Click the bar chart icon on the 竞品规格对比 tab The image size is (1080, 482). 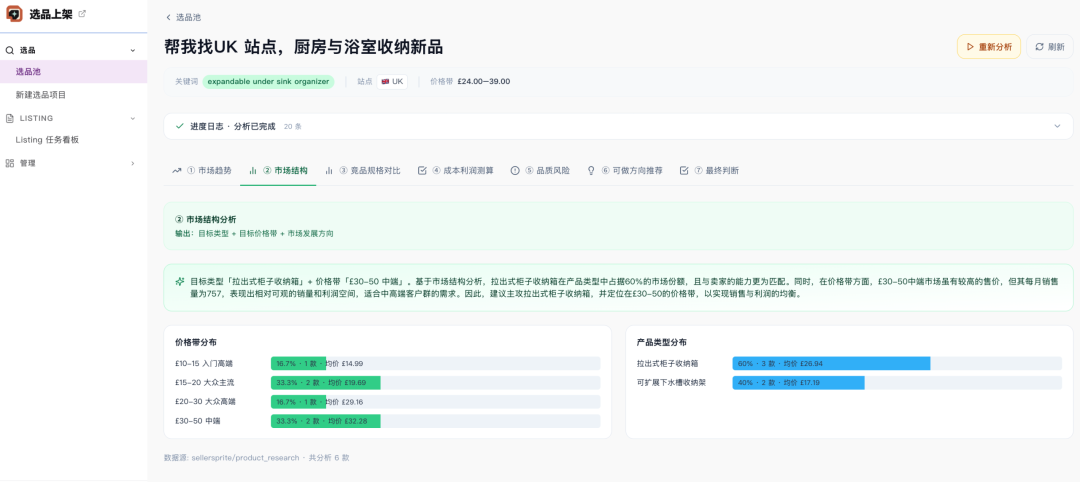click(329, 170)
